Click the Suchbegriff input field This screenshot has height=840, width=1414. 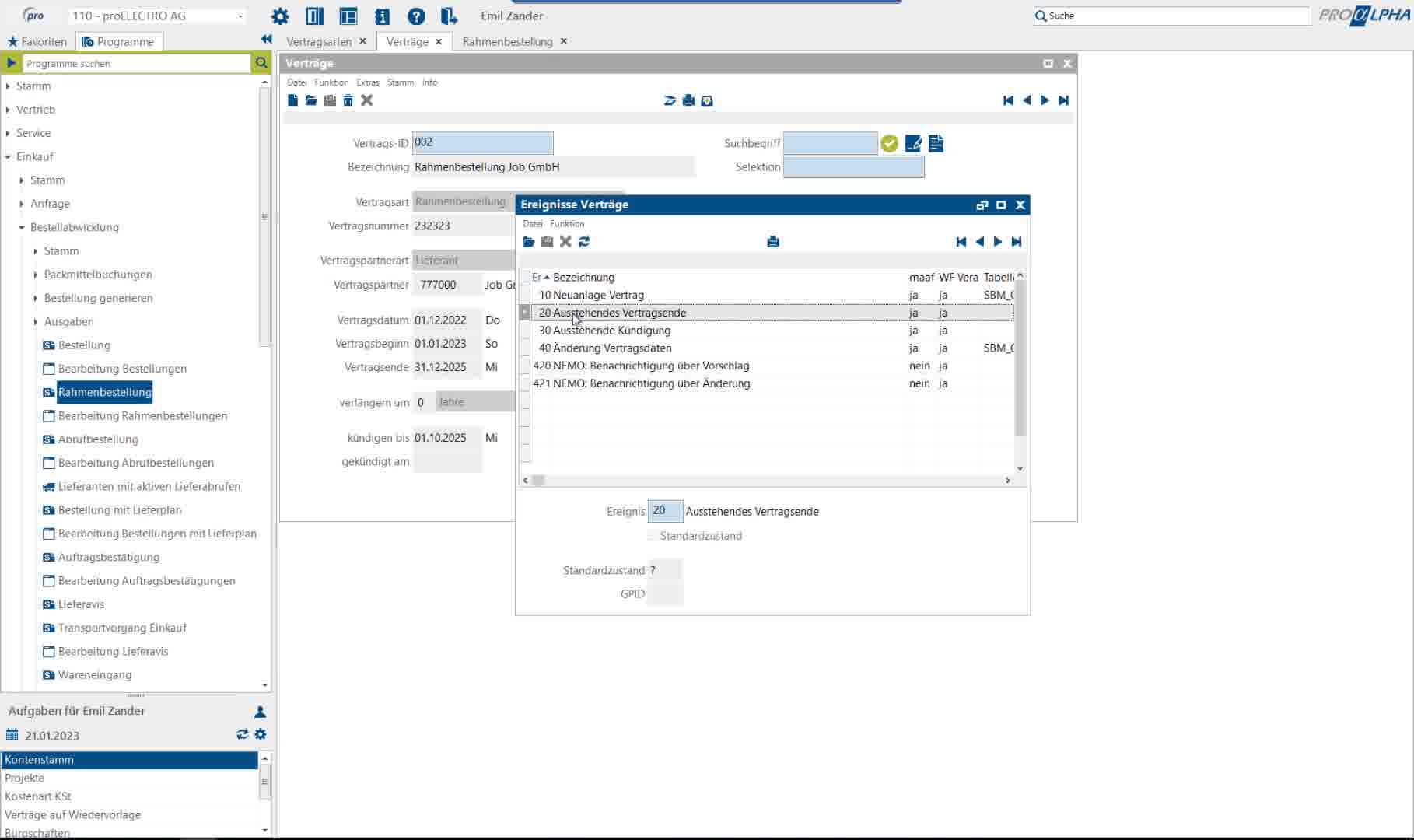coord(830,143)
